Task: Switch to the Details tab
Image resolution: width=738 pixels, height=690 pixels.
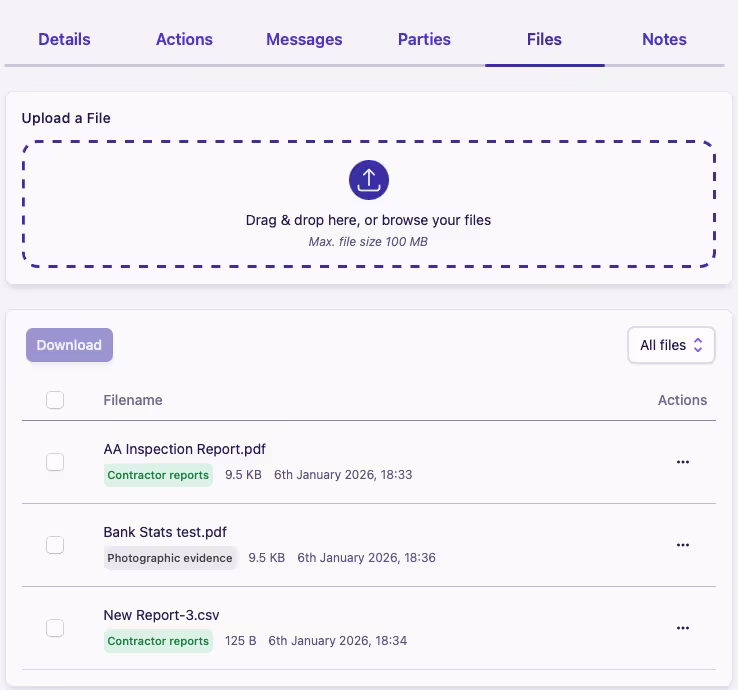Action: pos(64,40)
